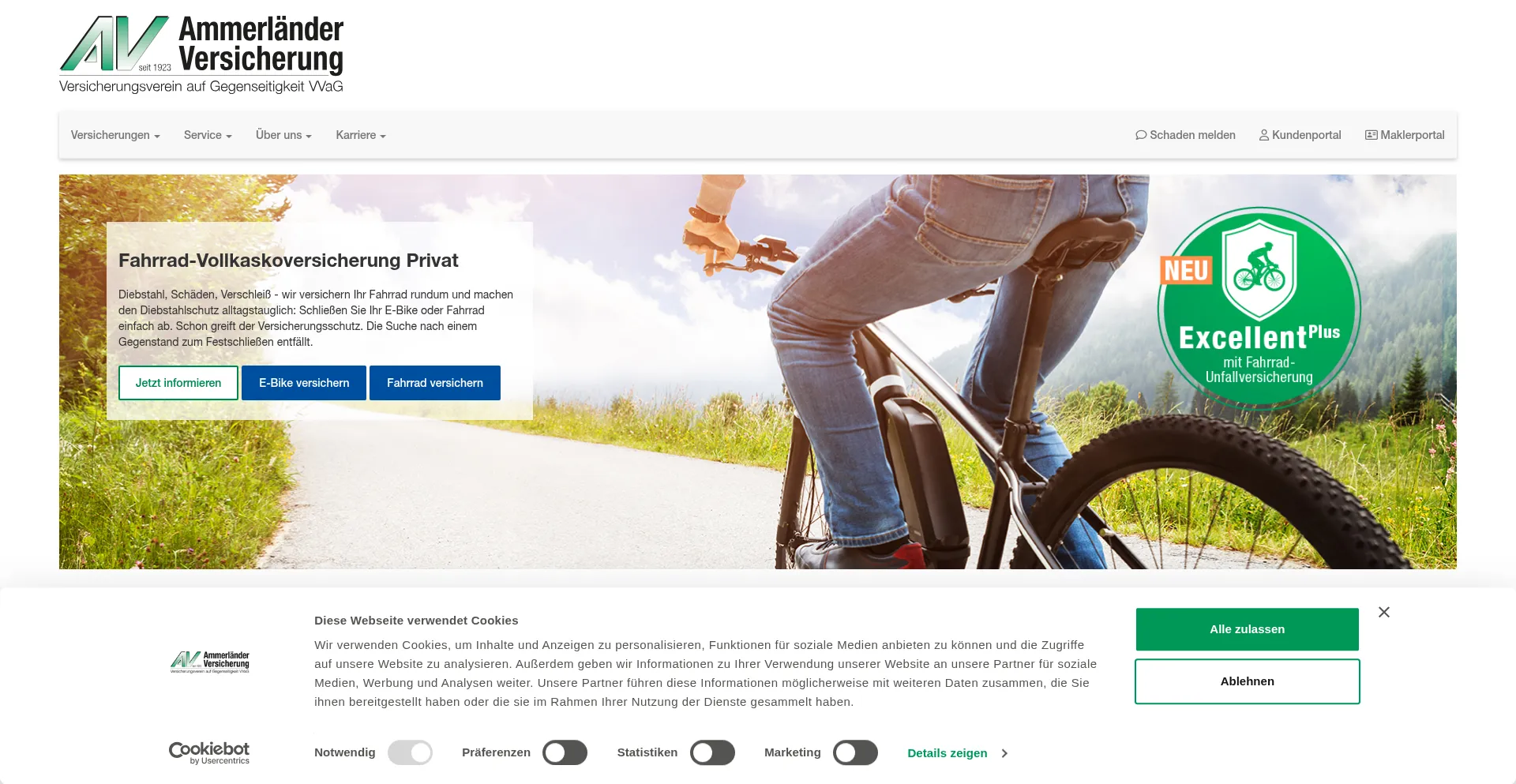
Task: Click the orange NEU label on the badge
Action: click(x=1186, y=270)
